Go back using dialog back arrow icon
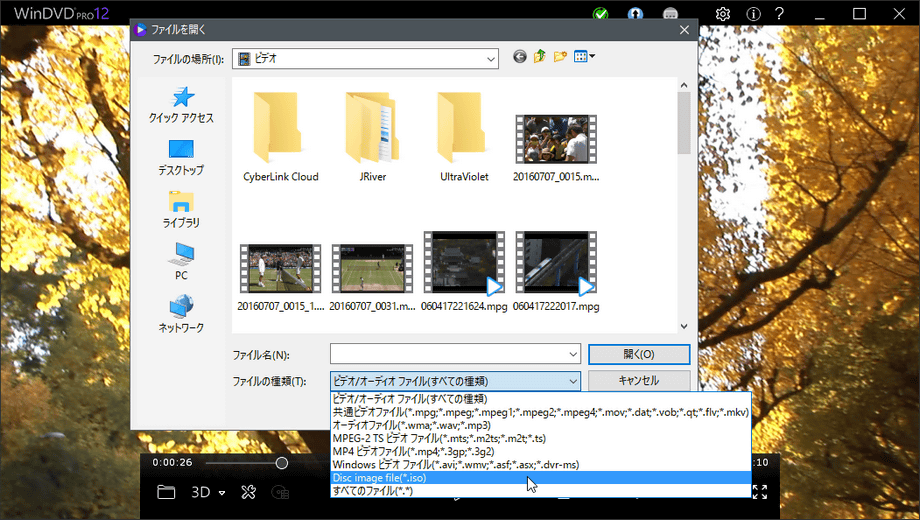 point(520,56)
